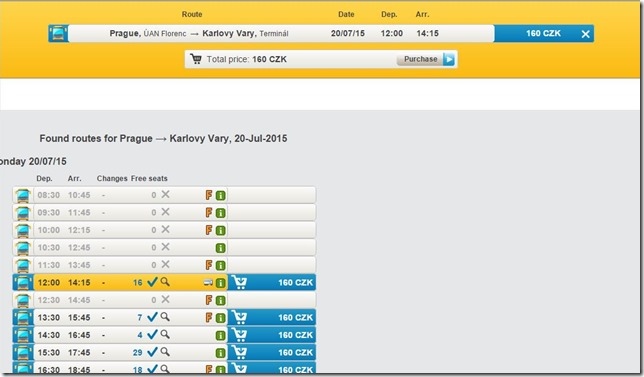Open the info icon for 10:00 departure
This screenshot has height=377, width=644.
tap(221, 230)
